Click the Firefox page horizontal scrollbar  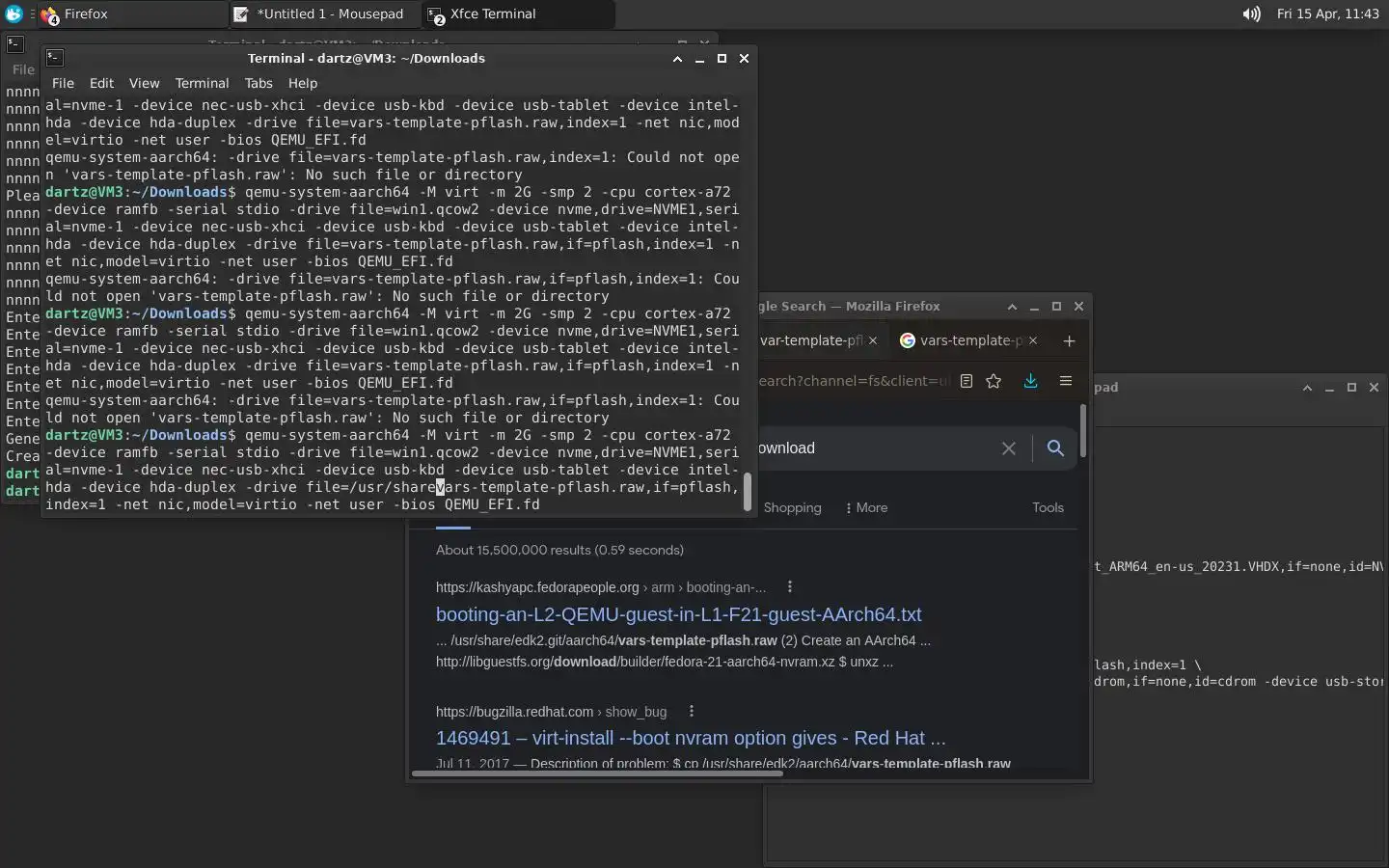pos(597,773)
